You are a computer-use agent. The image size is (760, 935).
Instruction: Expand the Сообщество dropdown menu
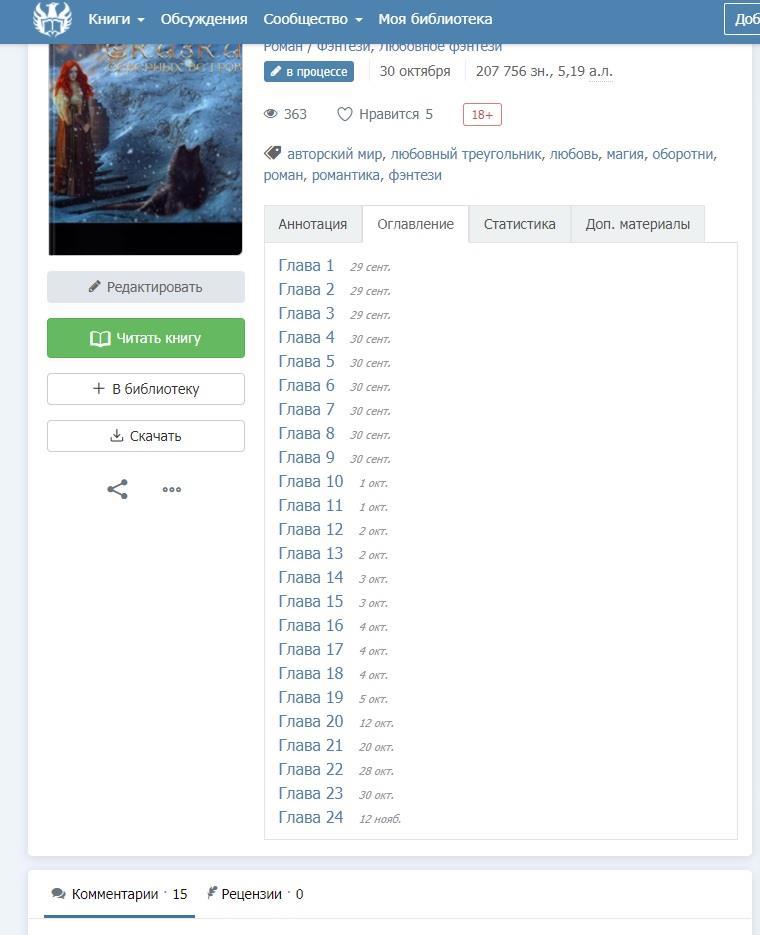click(313, 19)
